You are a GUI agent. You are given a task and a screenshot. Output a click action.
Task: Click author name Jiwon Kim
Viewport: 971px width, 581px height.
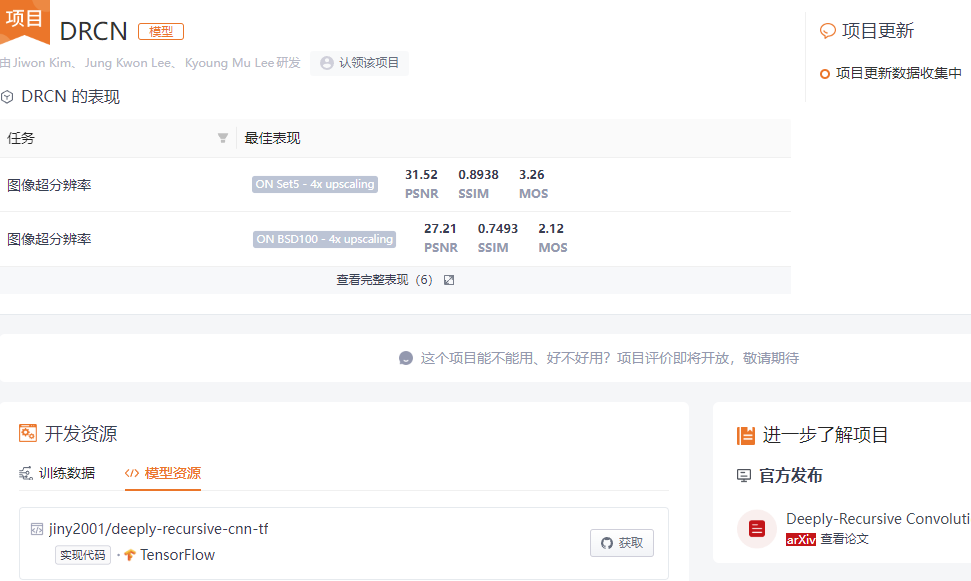click(x=41, y=63)
